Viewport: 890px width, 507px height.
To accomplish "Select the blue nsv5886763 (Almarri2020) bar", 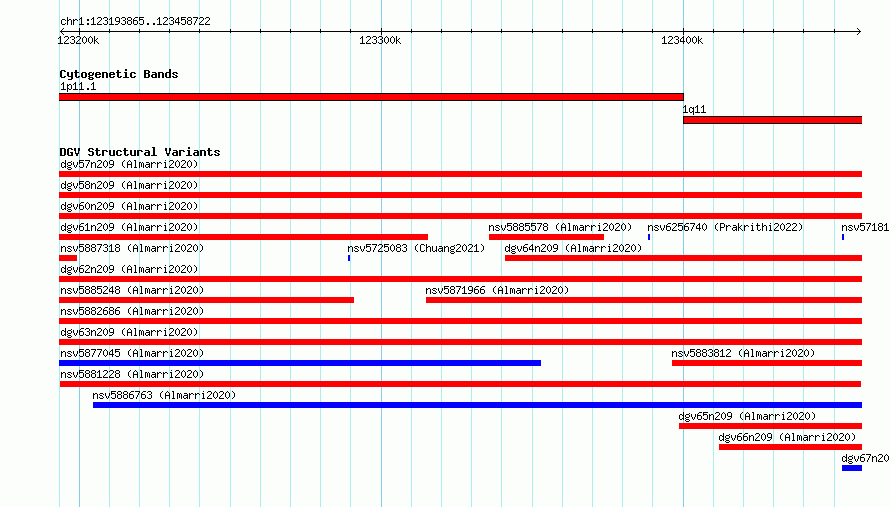I will point(477,405).
